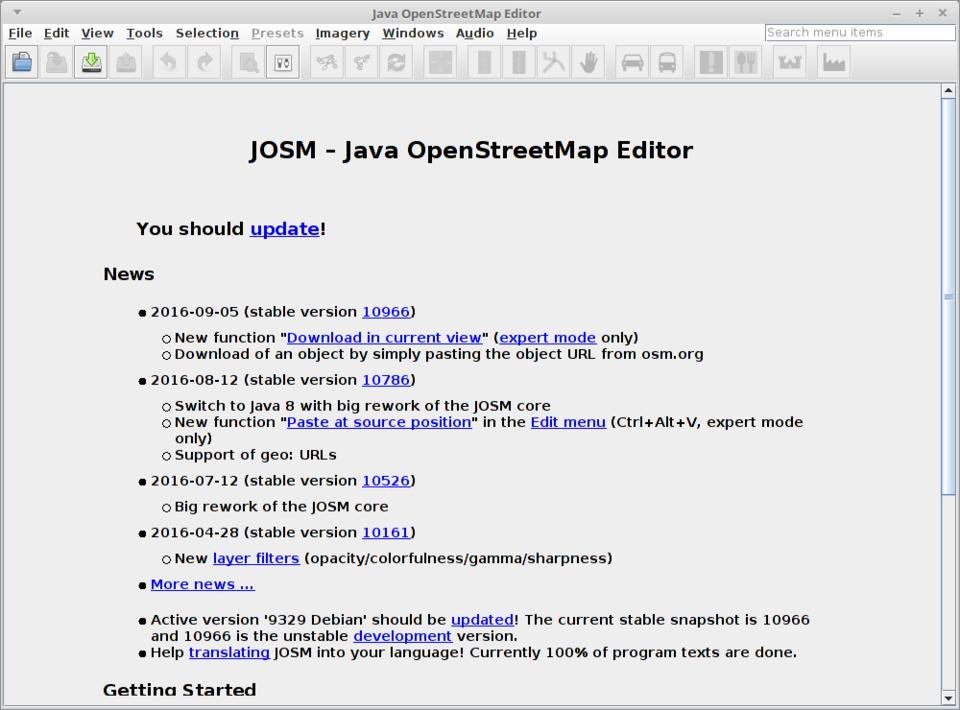Open the File menu
The width and height of the screenshot is (960, 710).
[20, 33]
